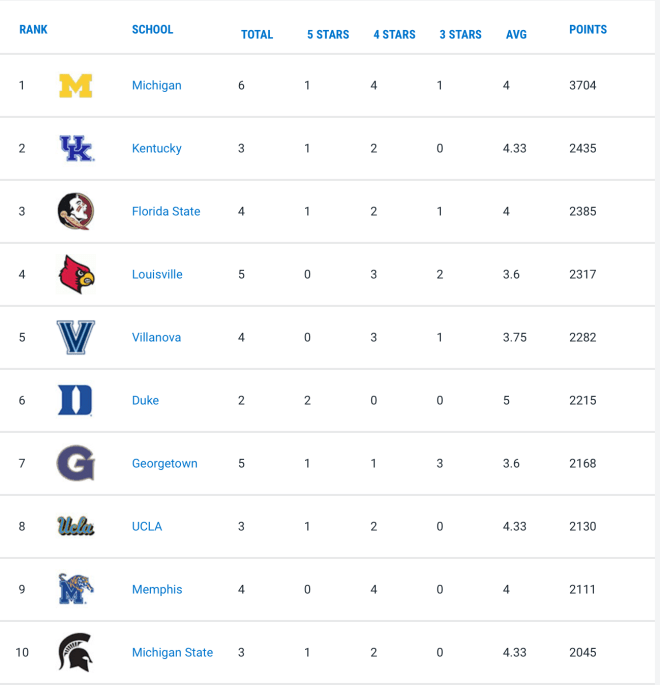The width and height of the screenshot is (660, 685).
Task: Click the Duke D logo
Action: point(75,400)
